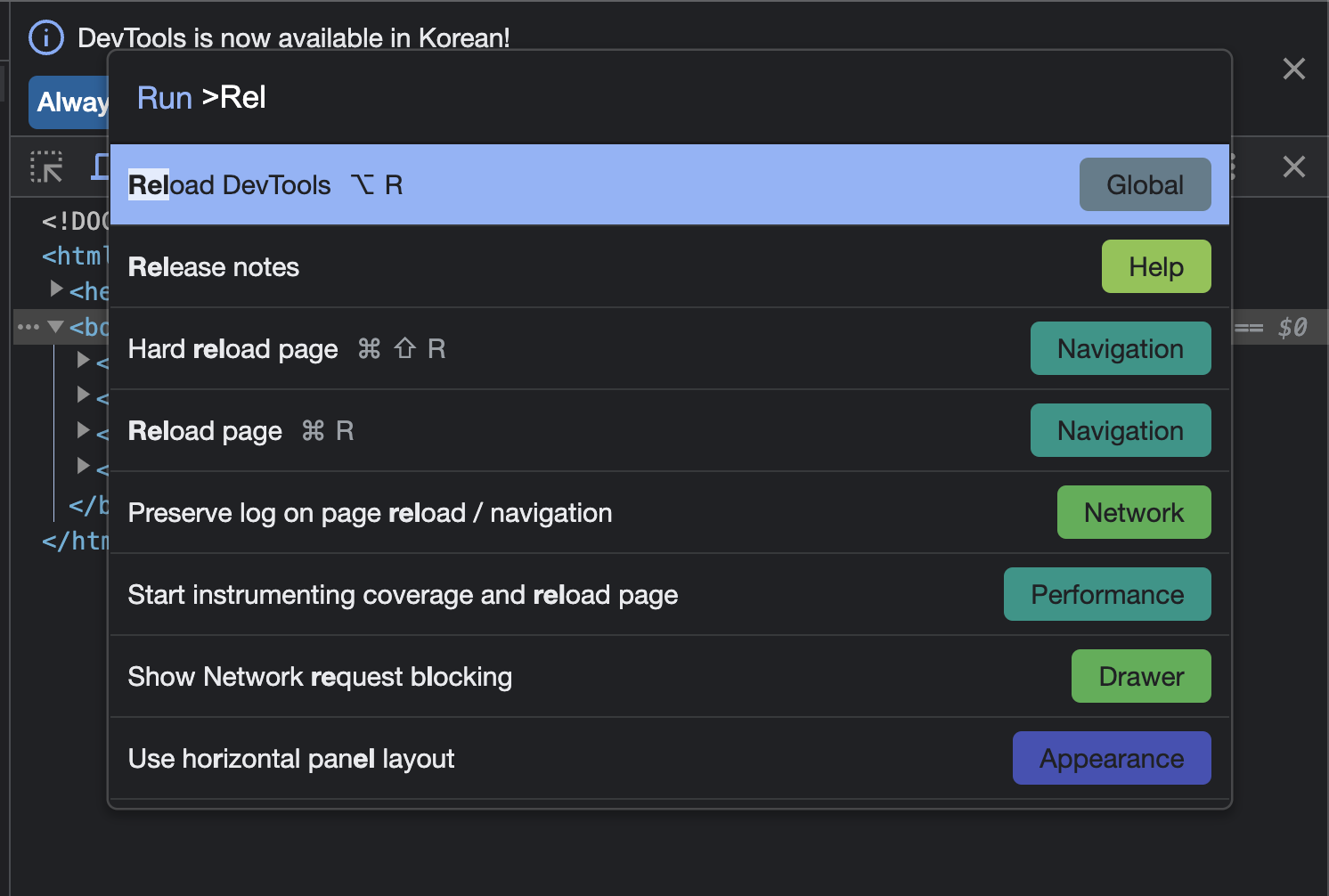Select the closing body tag line
This screenshot has height=896, width=1329.
click(88, 506)
